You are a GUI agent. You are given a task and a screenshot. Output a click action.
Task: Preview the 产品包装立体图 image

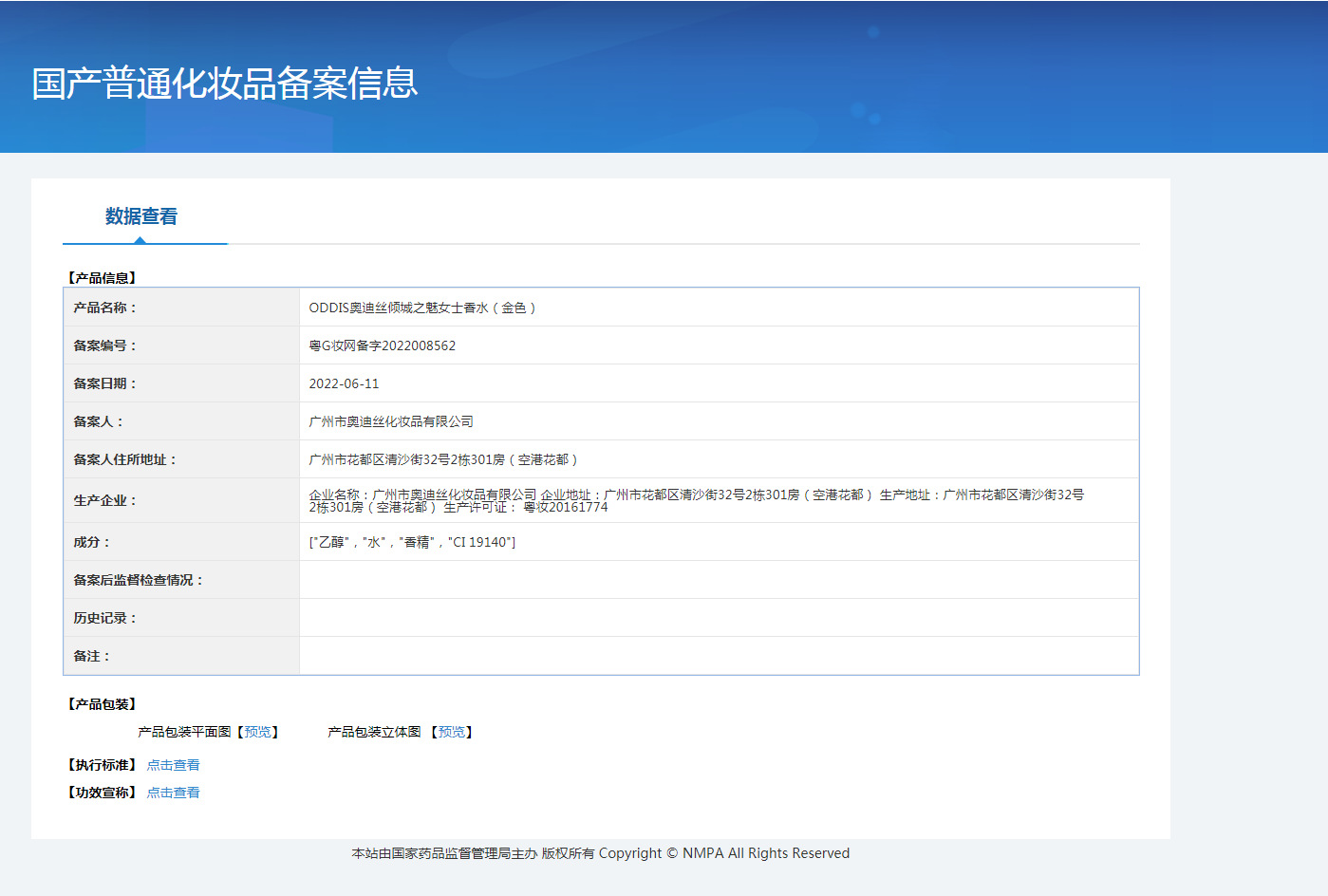point(451,732)
